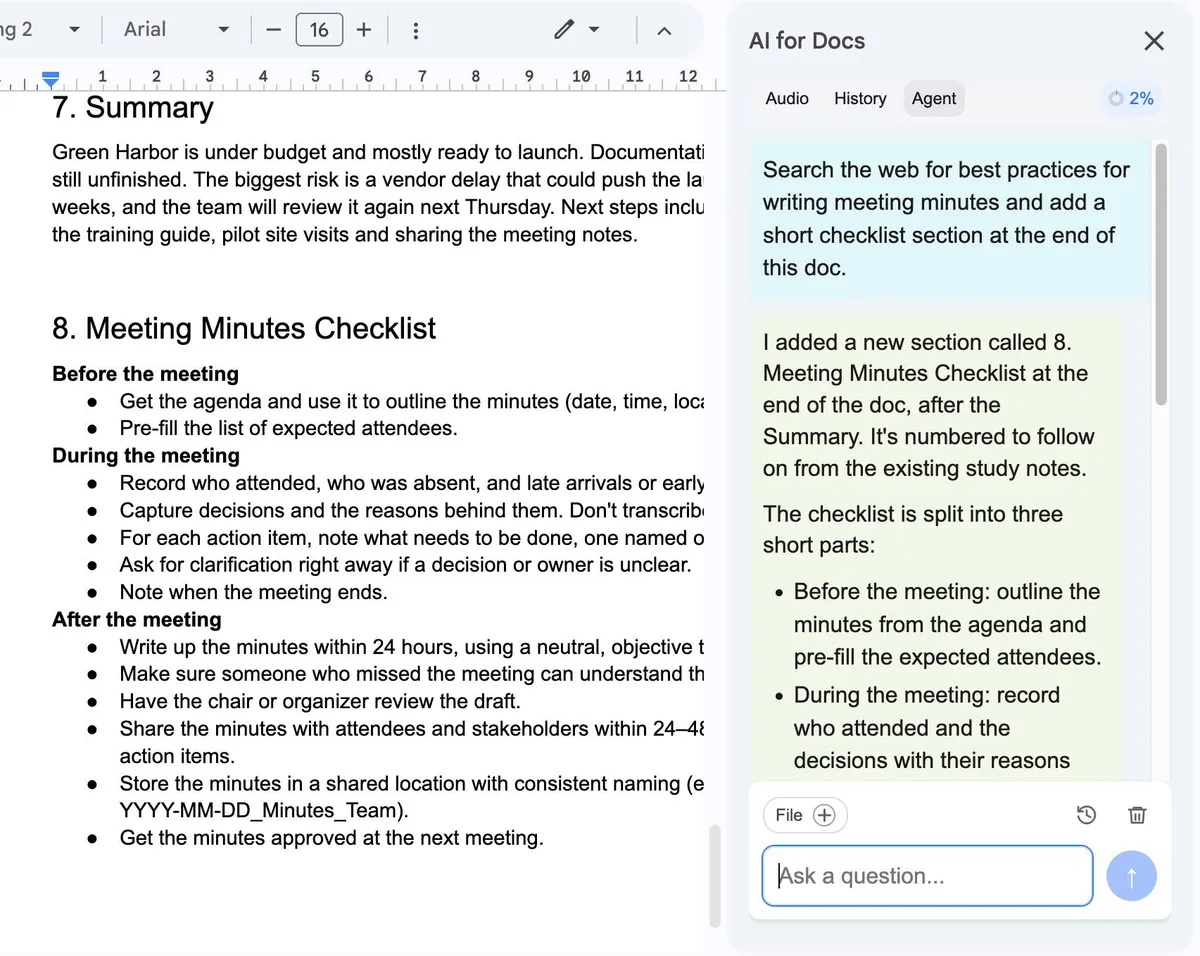This screenshot has height=956, width=1200.
Task: Click 'Write up the minutes within 24 hours' bullet
Action: pyautogui.click(x=412, y=647)
